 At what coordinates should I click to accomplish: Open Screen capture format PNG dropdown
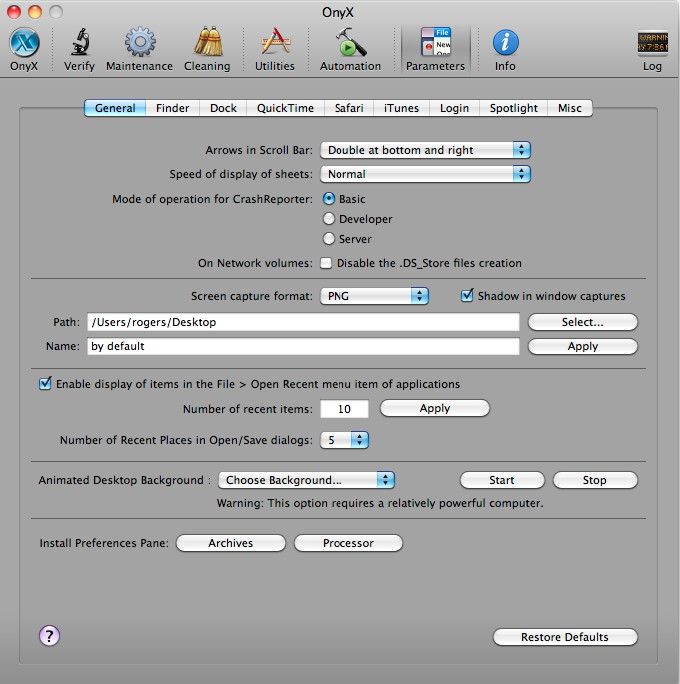[x=374, y=296]
